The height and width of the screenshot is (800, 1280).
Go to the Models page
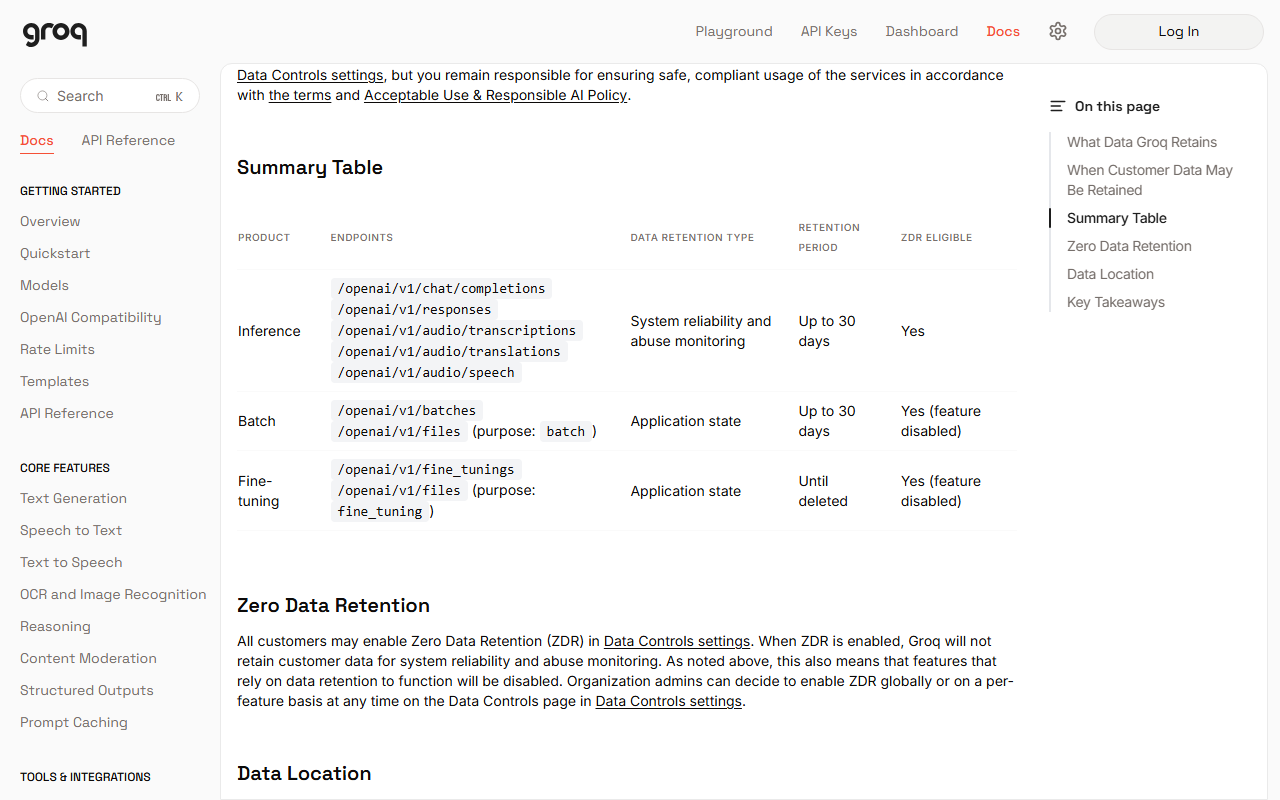coord(44,285)
